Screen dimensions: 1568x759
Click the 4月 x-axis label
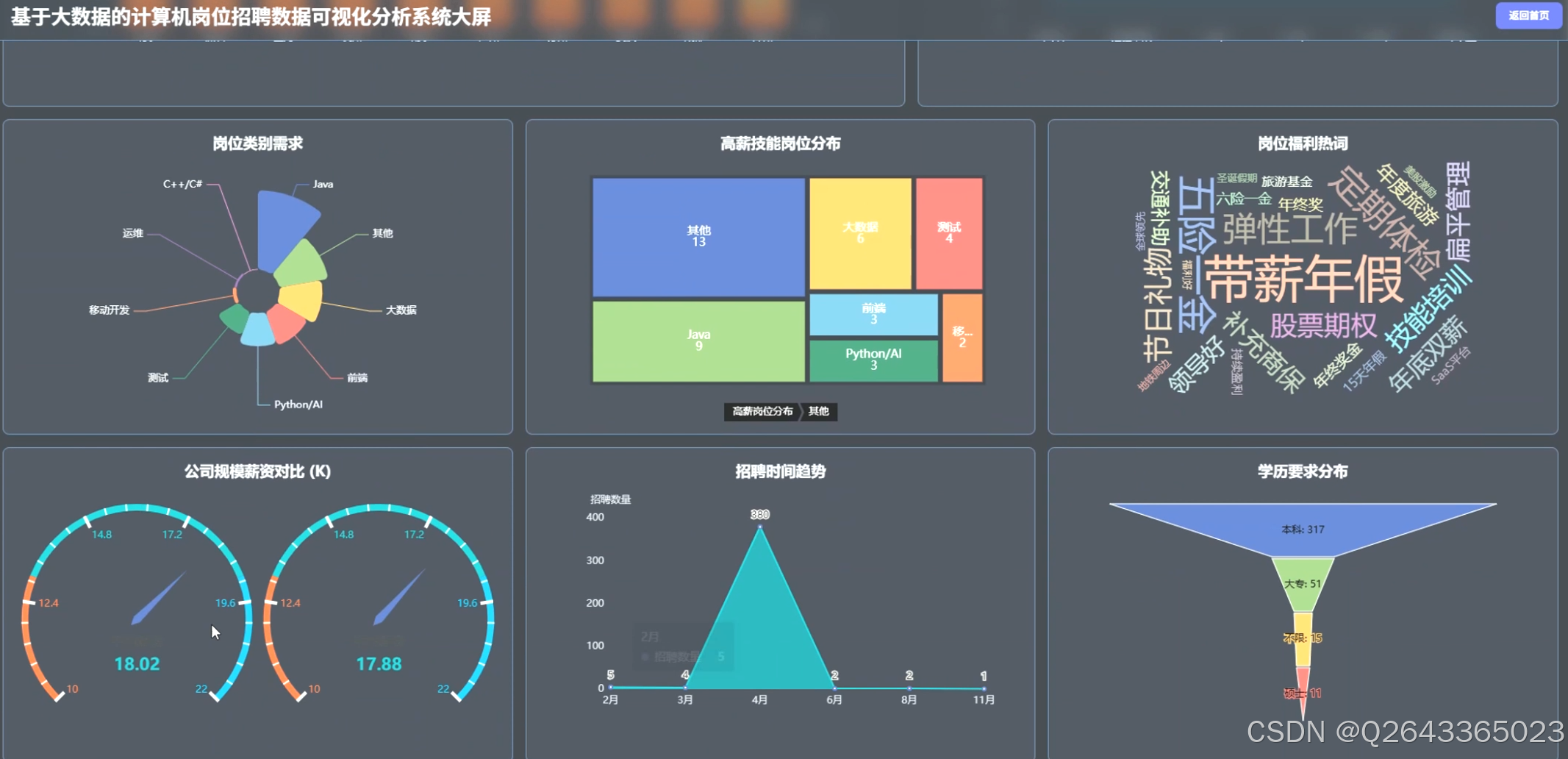click(759, 700)
